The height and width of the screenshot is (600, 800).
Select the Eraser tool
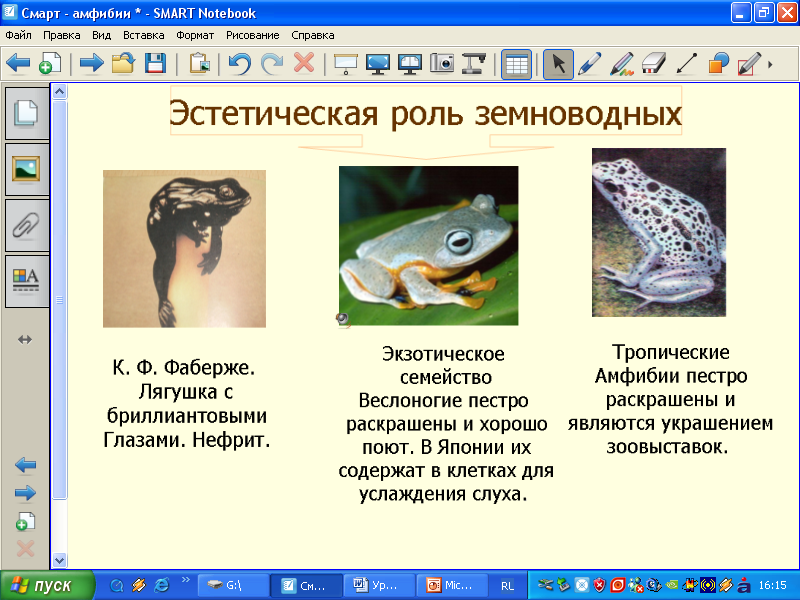point(654,64)
